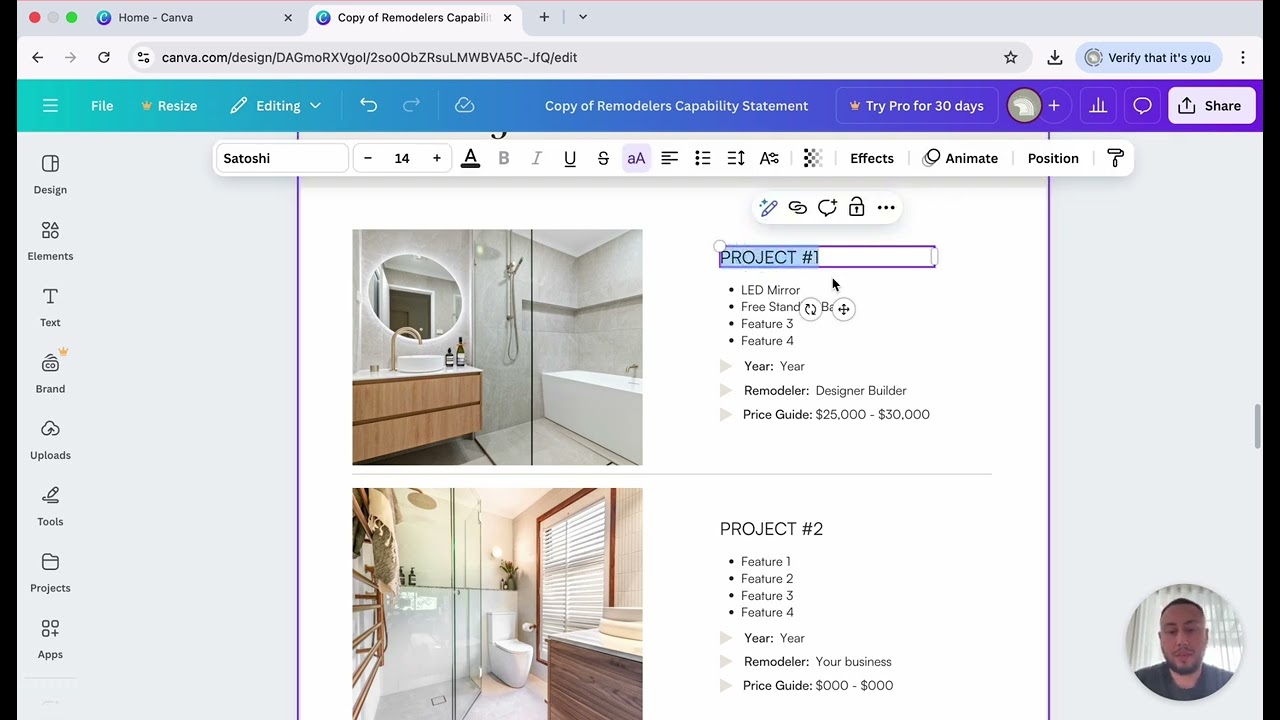Open browser downloads

[x=1055, y=57]
